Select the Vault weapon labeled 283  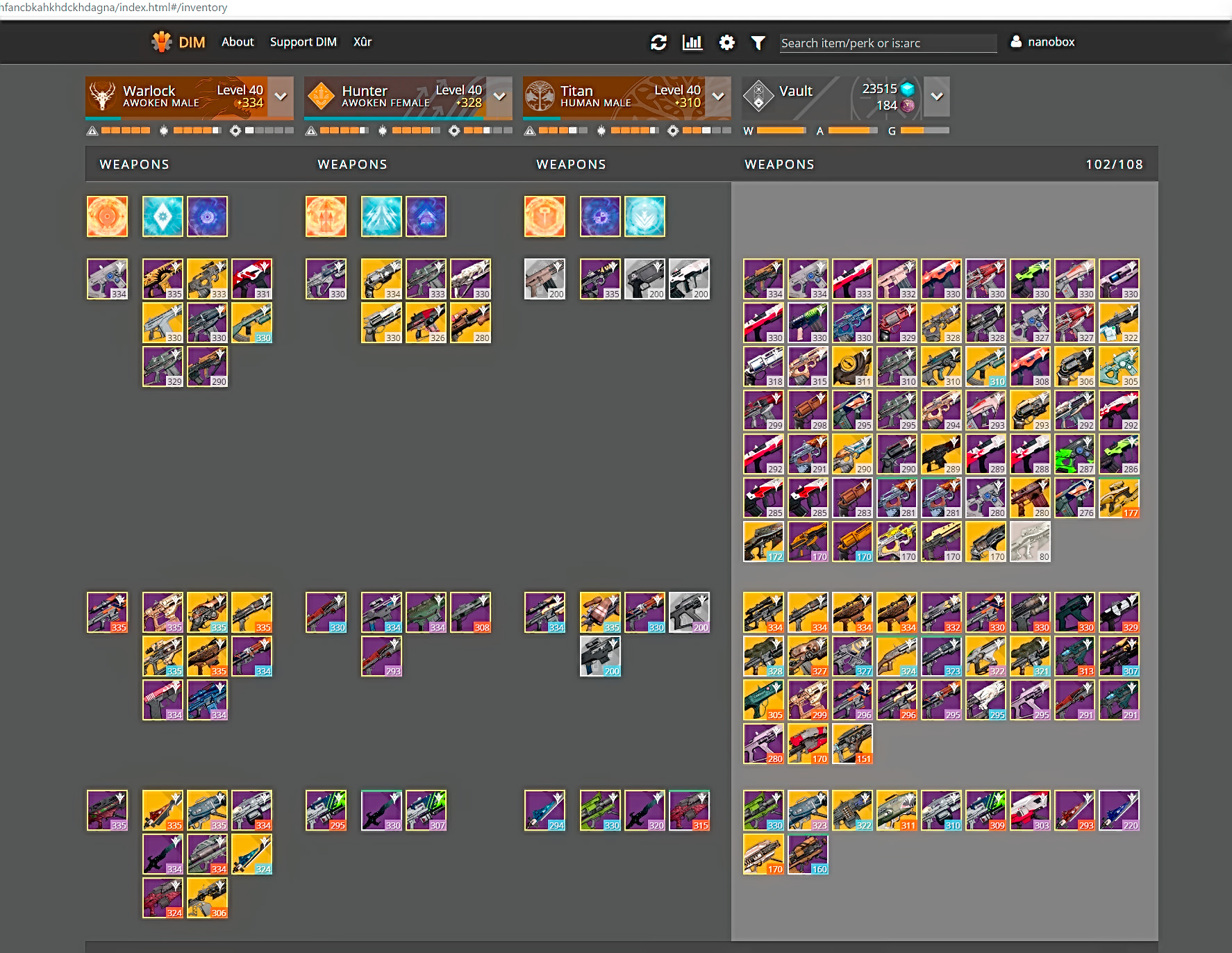[852, 498]
